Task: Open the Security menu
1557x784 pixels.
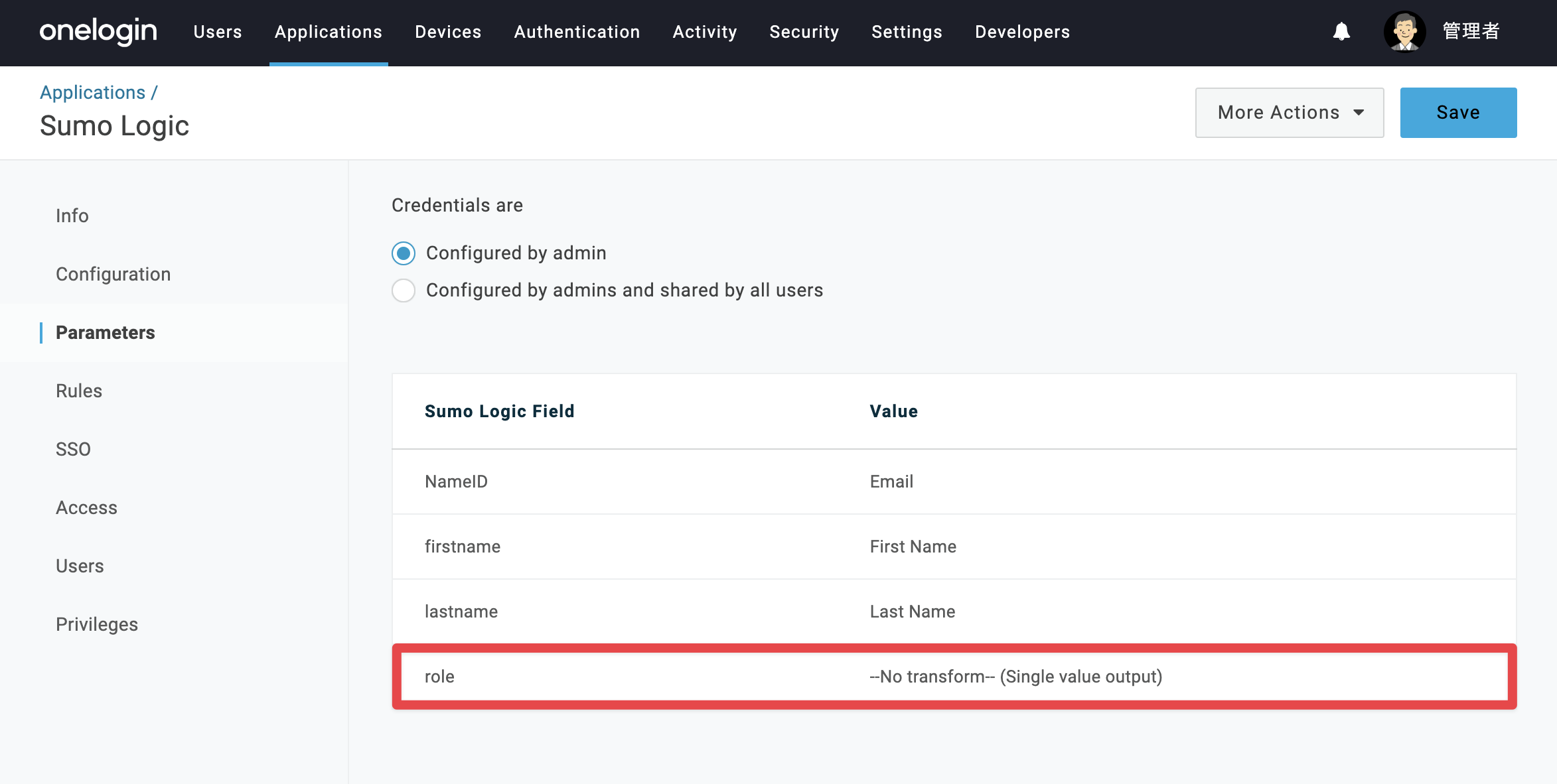Action: coord(804,32)
